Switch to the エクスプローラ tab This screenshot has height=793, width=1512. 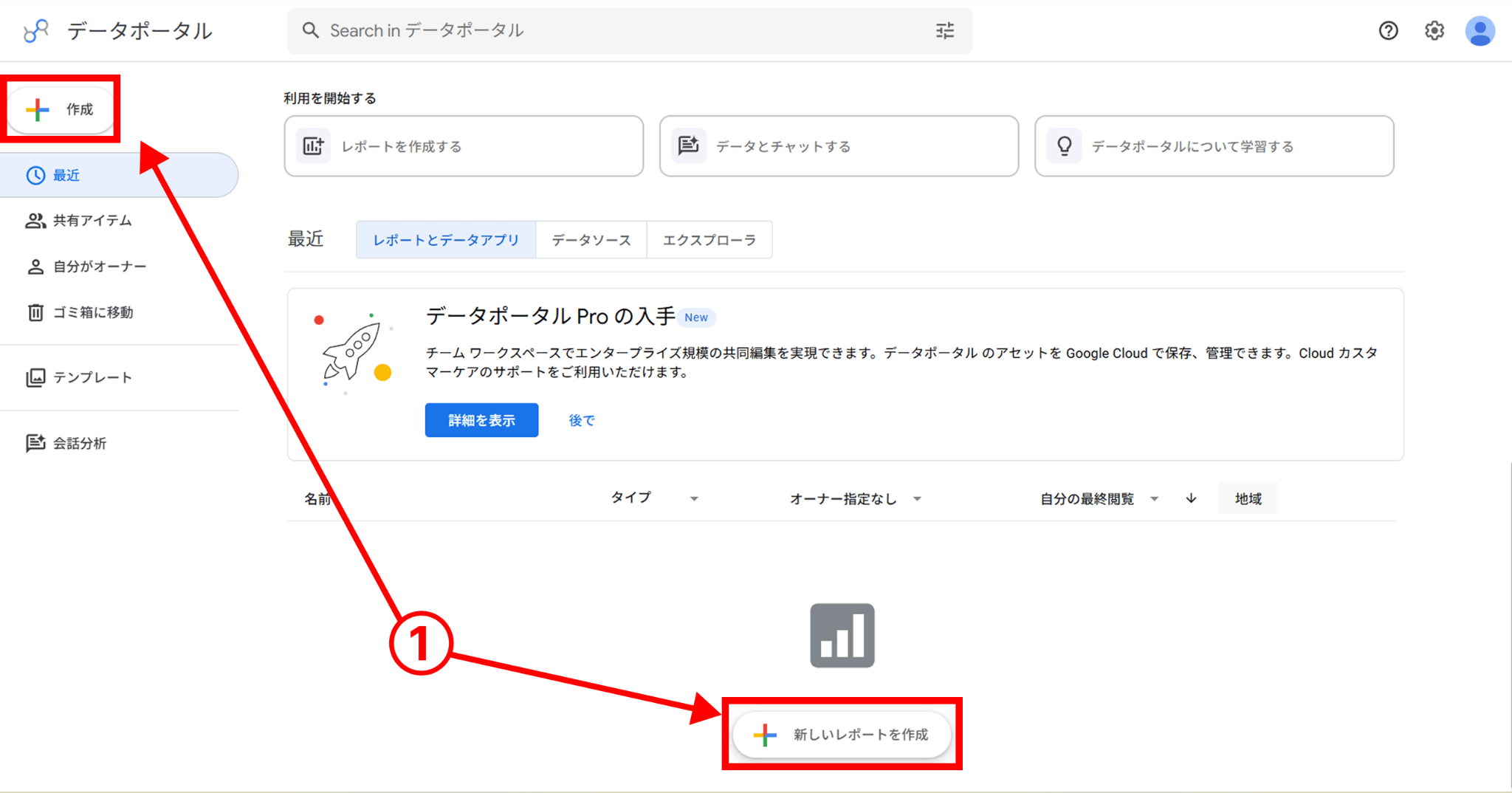[709, 240]
